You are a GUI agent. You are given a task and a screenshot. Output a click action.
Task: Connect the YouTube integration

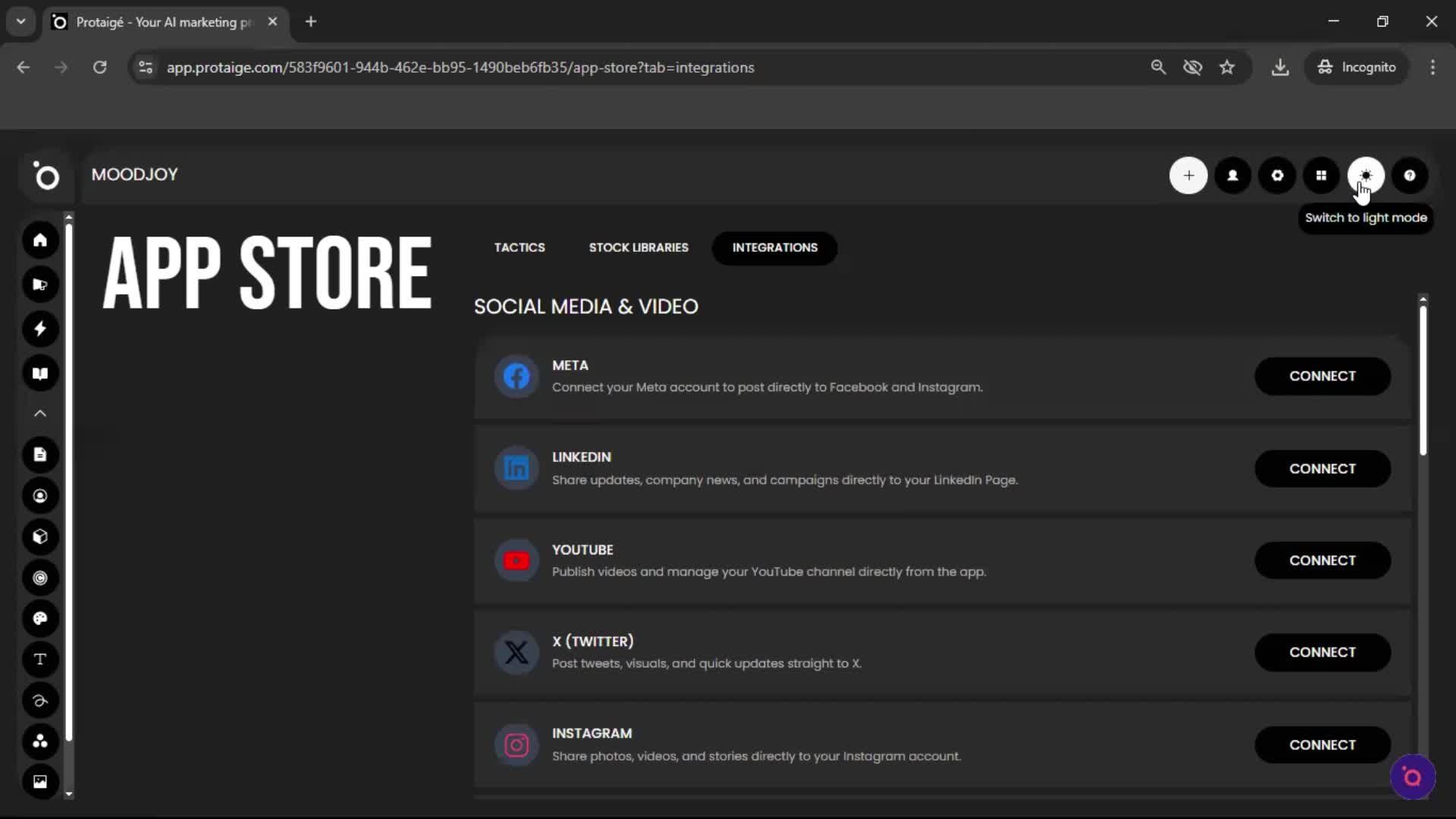(1323, 560)
